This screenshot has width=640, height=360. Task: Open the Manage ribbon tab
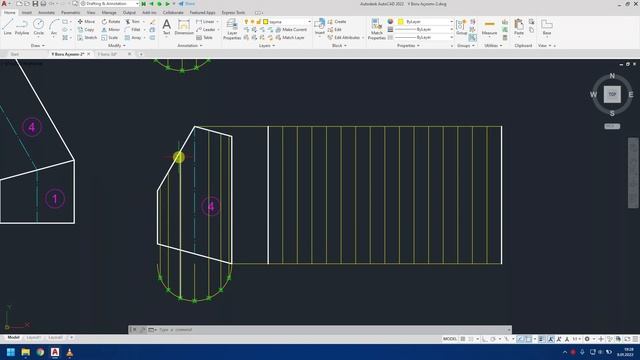point(109,13)
